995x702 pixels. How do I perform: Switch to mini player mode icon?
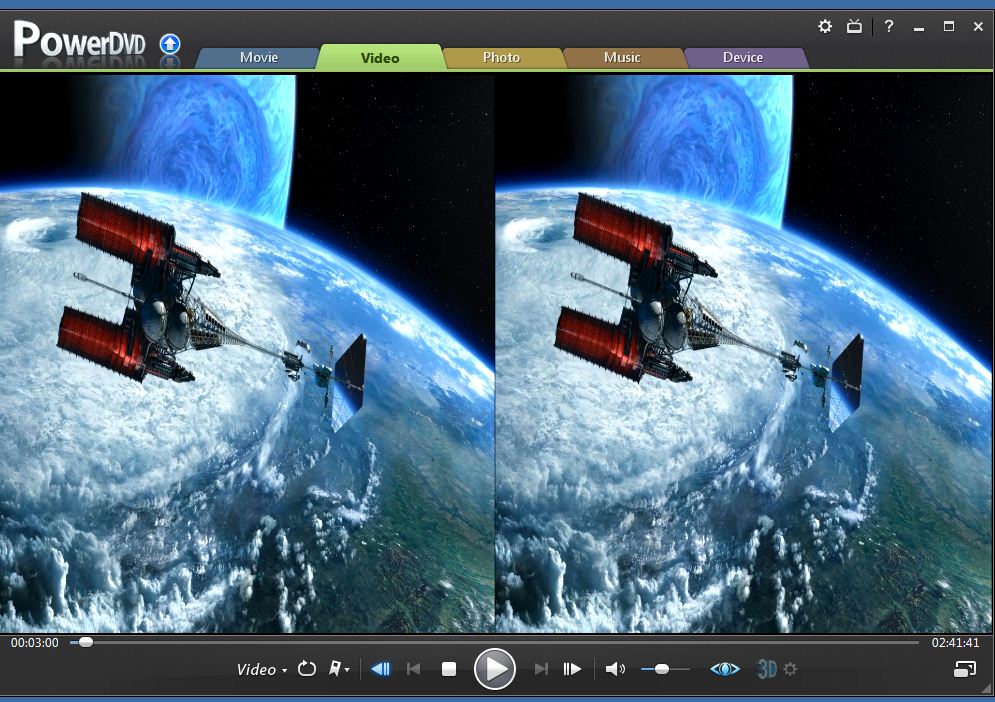[x=965, y=669]
